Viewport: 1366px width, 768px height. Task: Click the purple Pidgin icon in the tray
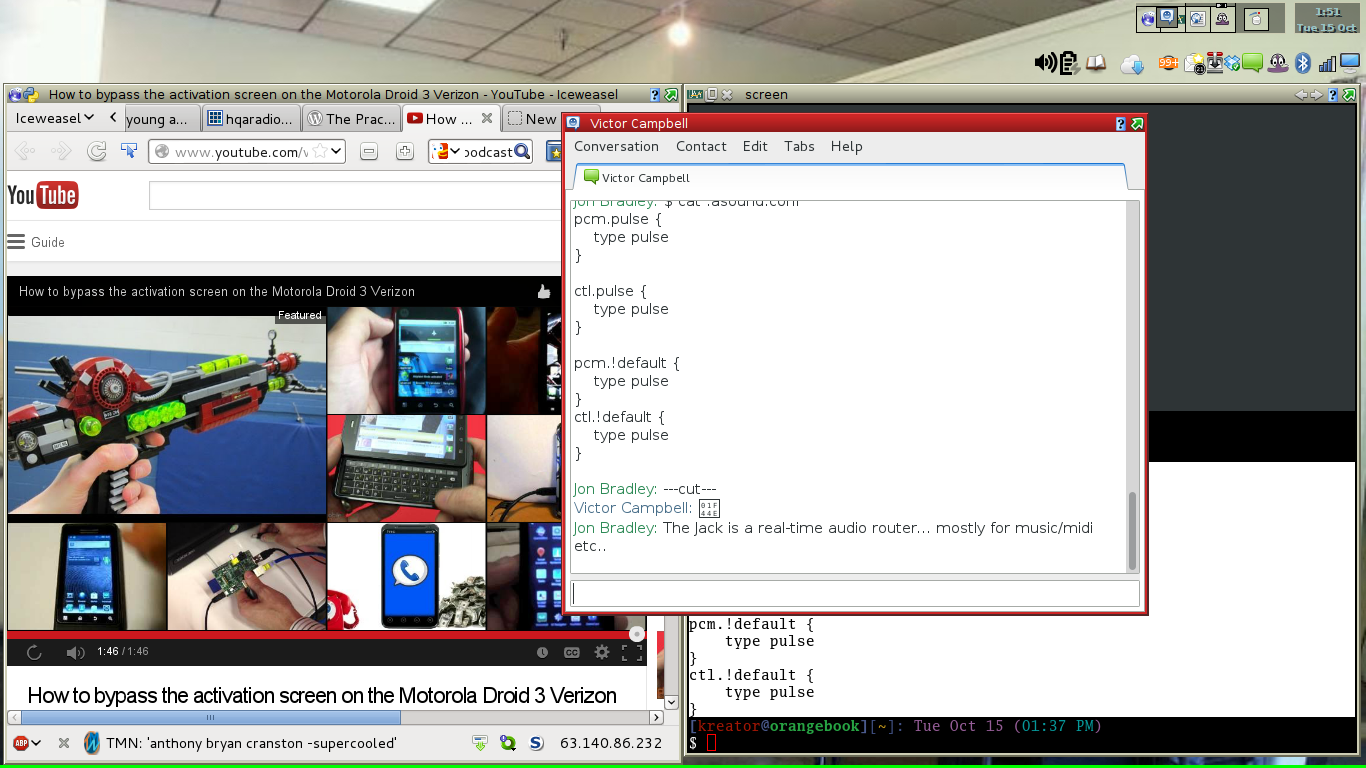(x=1277, y=64)
